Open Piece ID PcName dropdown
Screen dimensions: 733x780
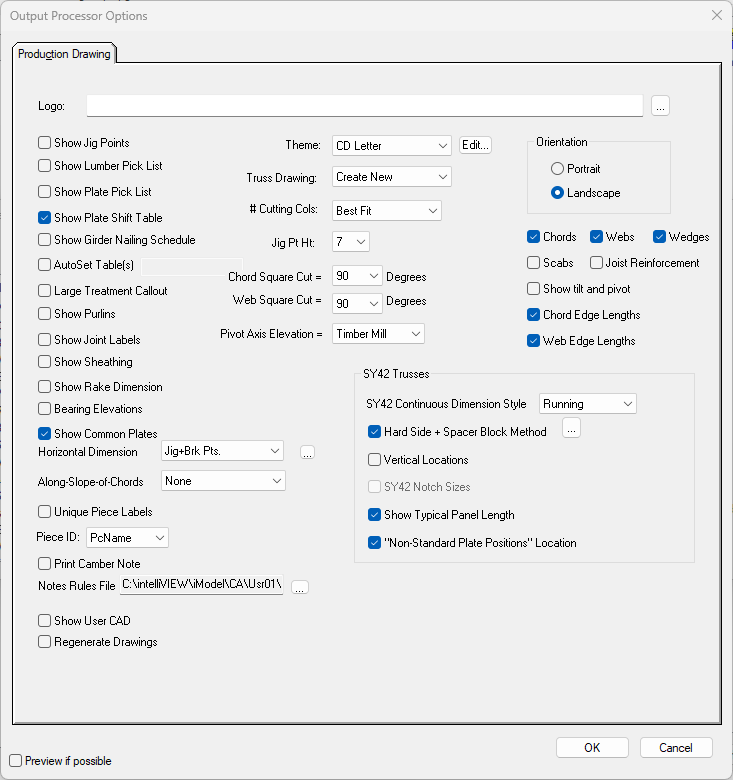[127, 538]
